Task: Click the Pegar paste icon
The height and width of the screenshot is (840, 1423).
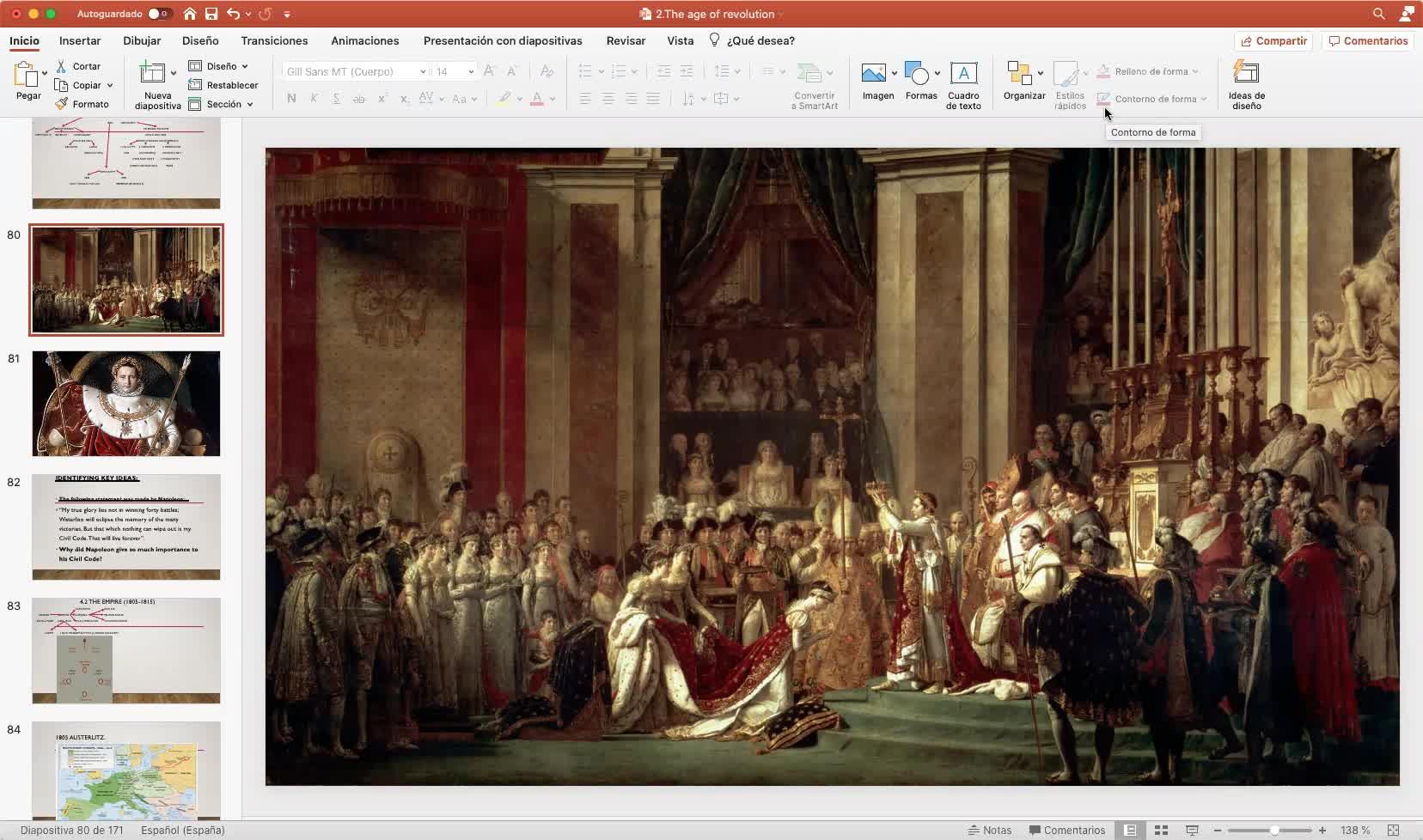Action: (x=26, y=76)
